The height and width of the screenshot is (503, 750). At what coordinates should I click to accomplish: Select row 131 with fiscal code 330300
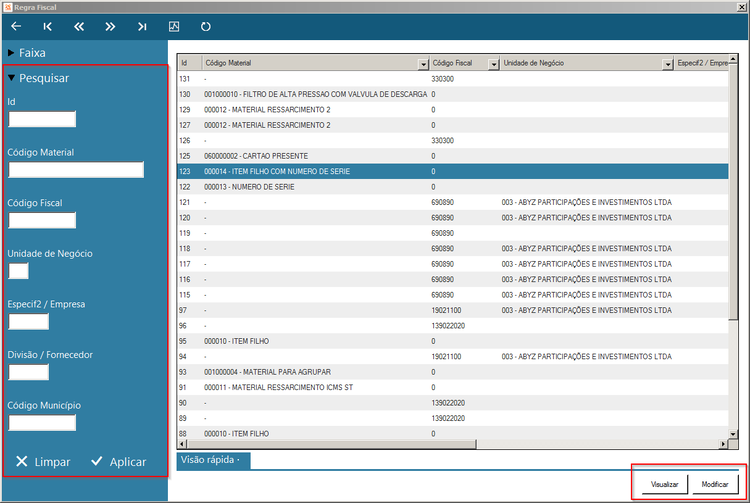coord(452,79)
